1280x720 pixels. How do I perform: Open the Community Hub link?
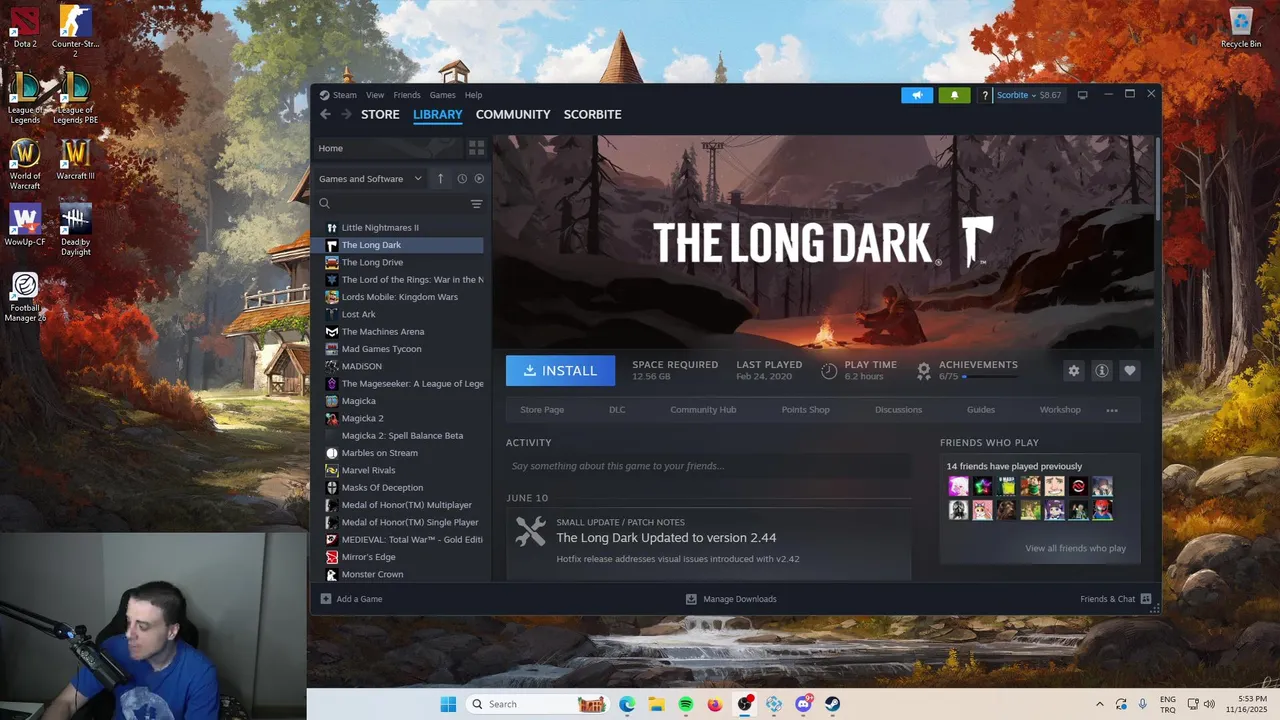click(703, 410)
